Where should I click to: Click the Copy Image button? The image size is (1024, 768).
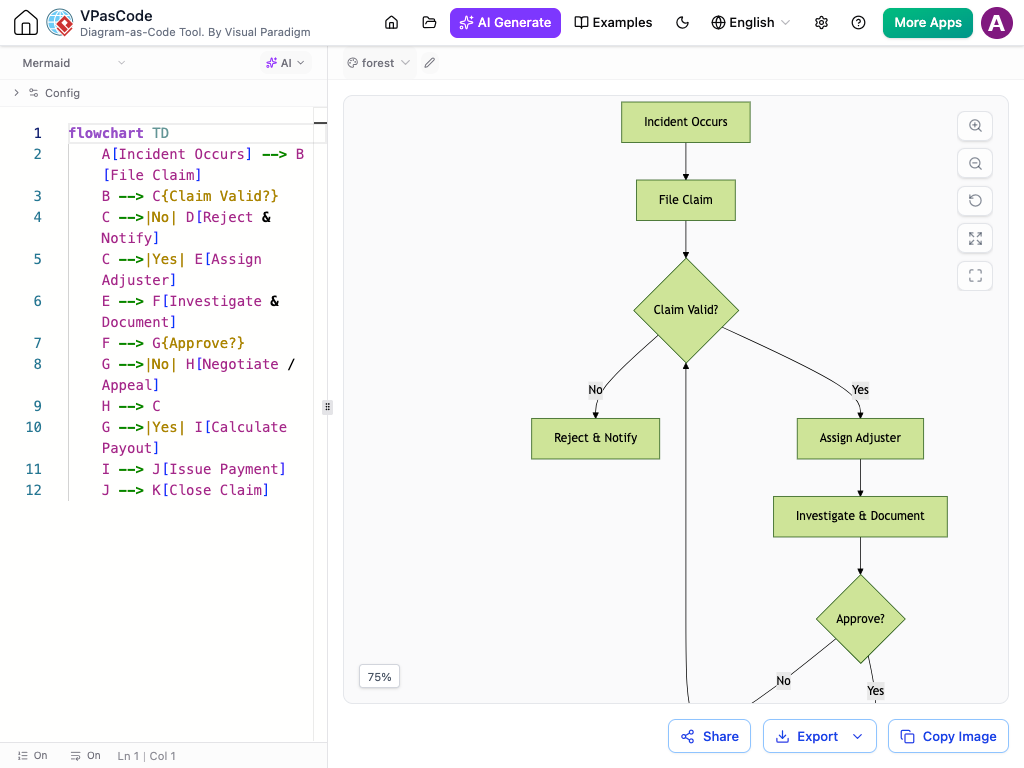pyautogui.click(x=948, y=736)
